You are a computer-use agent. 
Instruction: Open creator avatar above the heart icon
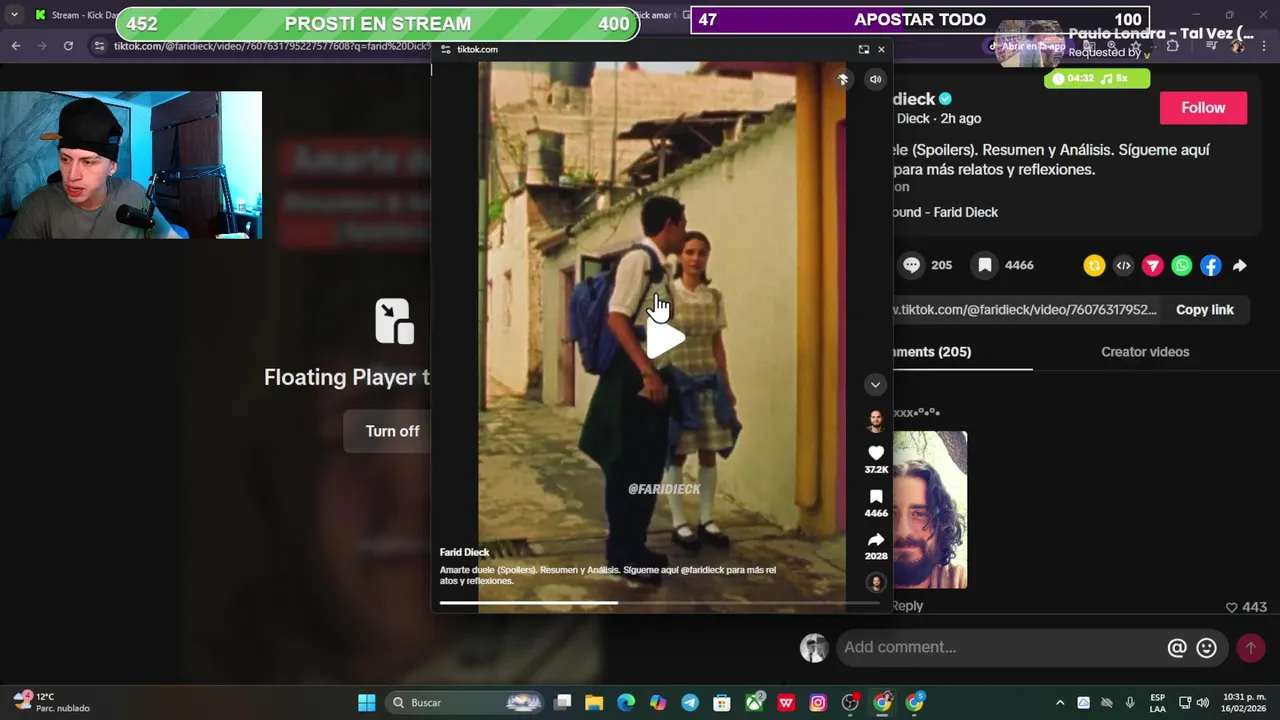(876, 420)
